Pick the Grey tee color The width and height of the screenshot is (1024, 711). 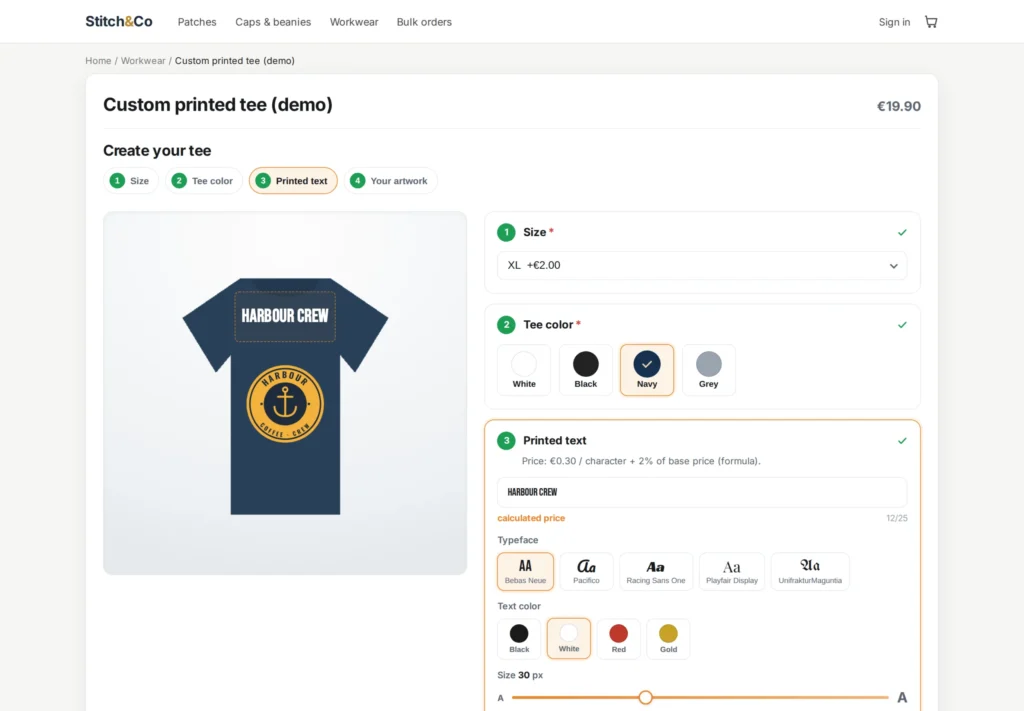click(709, 370)
